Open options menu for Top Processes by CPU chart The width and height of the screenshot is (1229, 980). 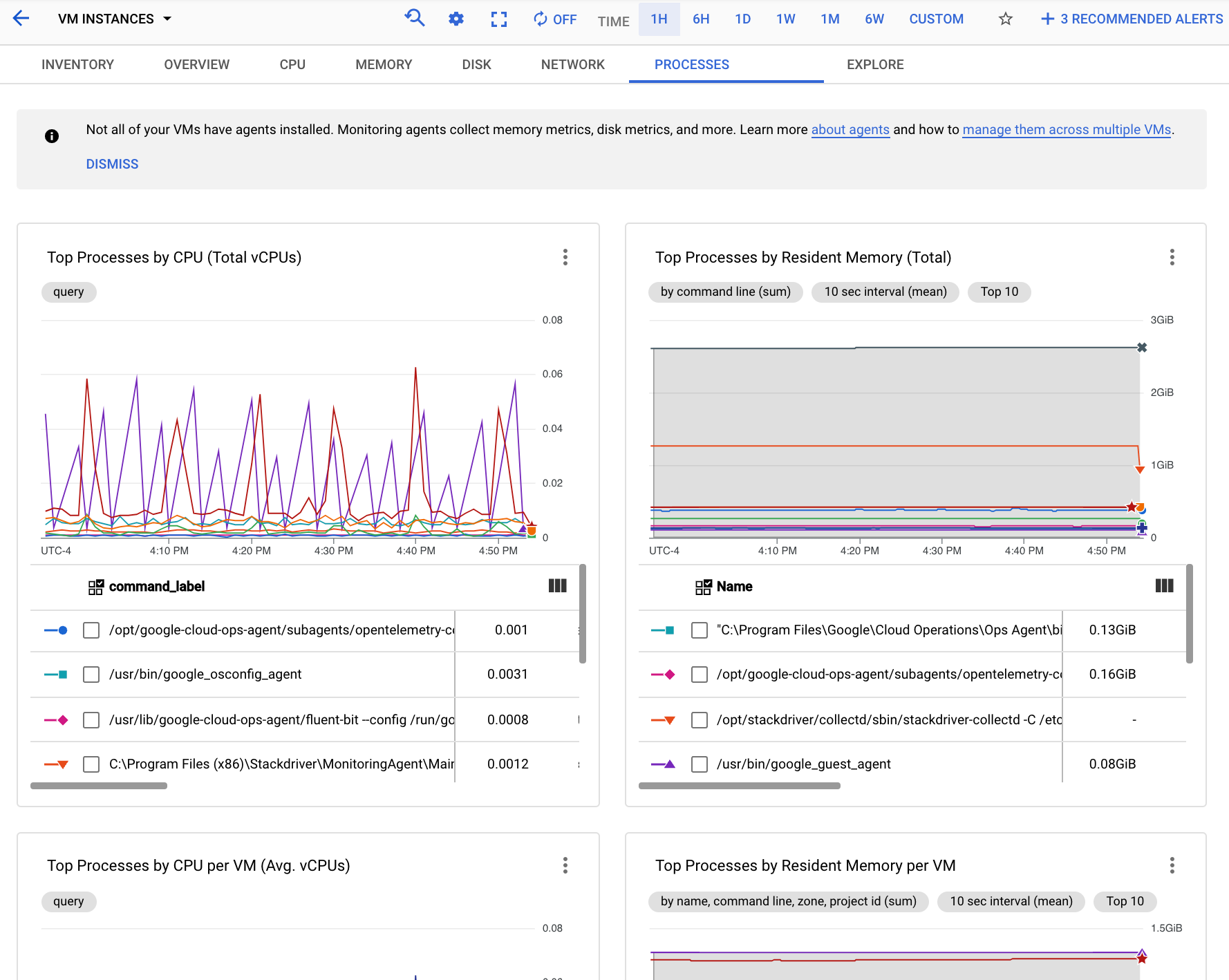[x=565, y=257]
